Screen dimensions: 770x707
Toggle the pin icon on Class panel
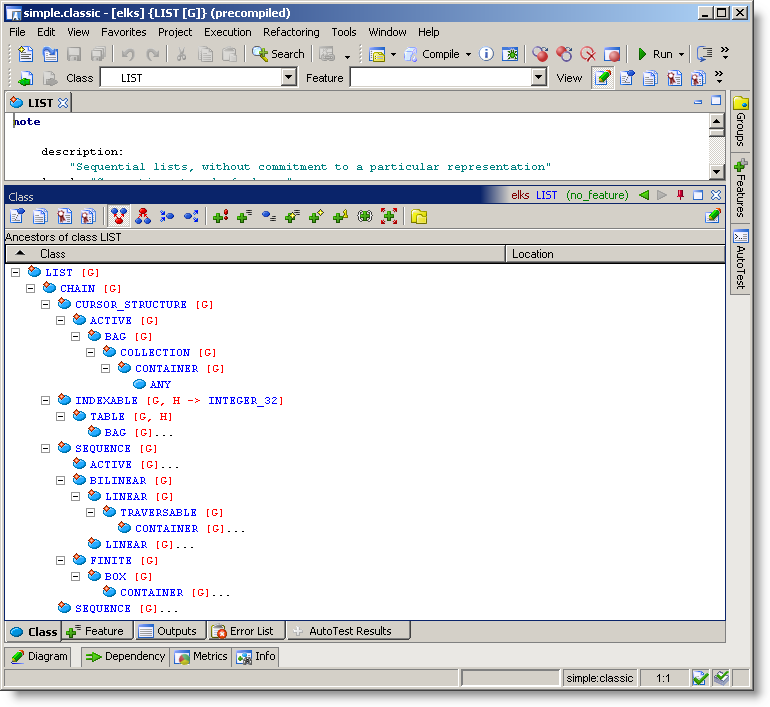(x=681, y=195)
